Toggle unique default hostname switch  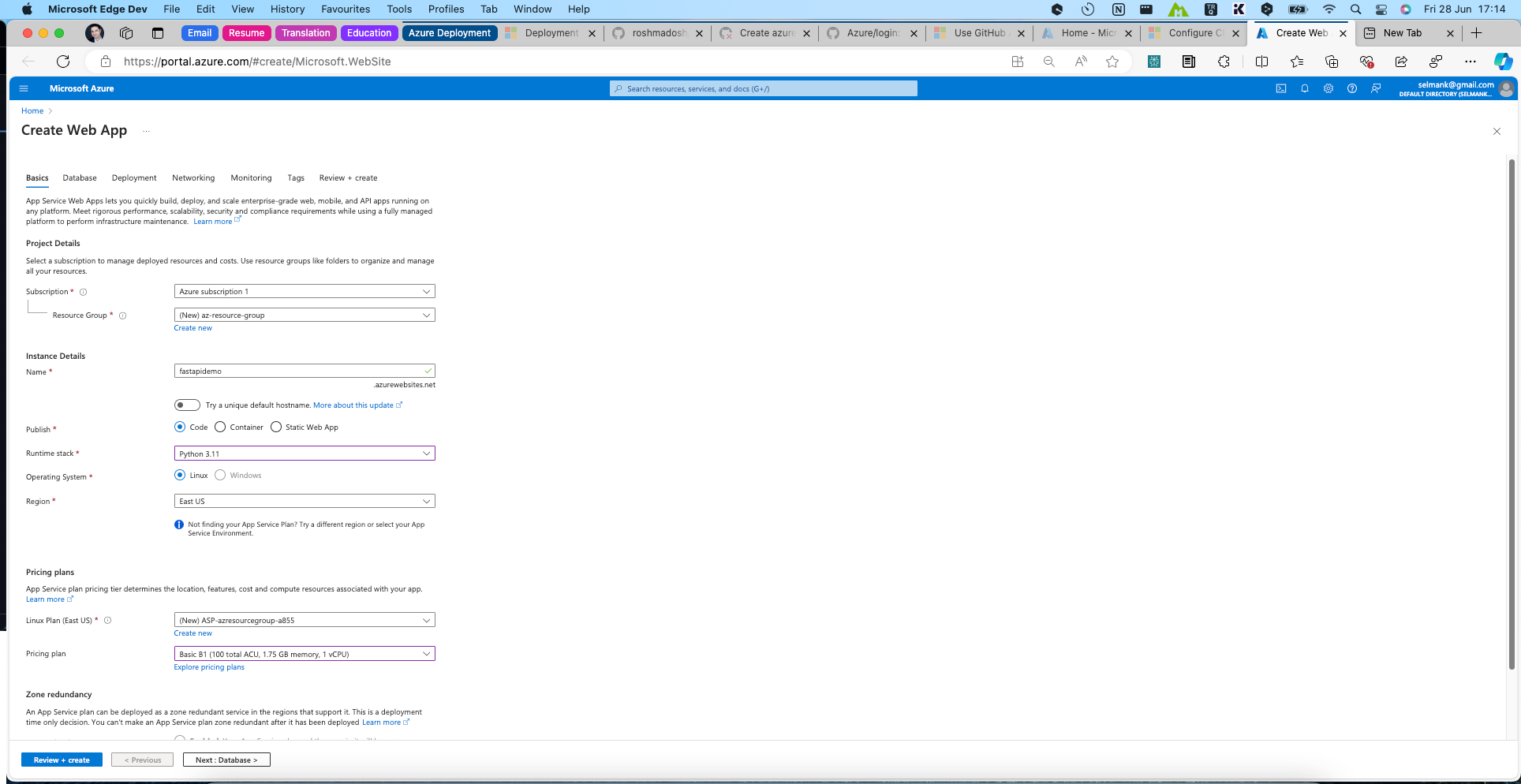187,405
